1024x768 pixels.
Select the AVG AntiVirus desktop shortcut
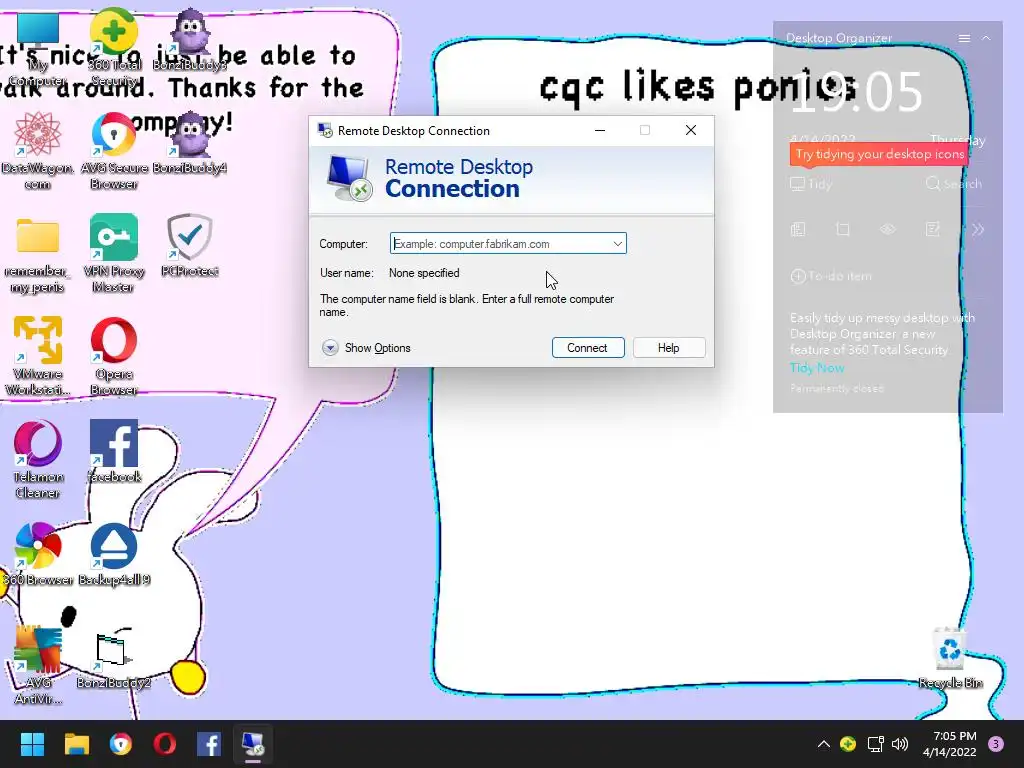coord(38,665)
